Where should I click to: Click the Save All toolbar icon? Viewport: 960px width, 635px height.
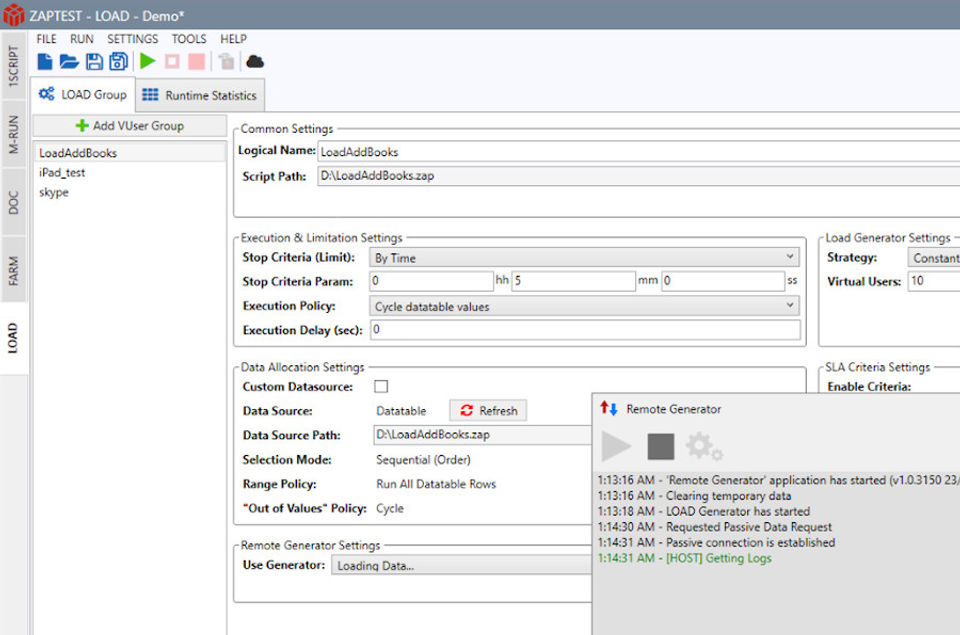point(118,62)
